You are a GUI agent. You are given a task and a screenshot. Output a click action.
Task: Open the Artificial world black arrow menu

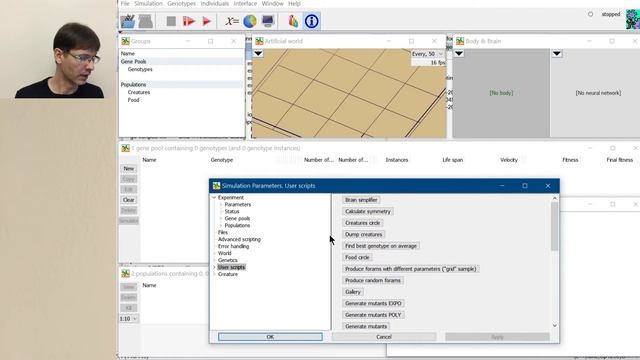(258, 53)
